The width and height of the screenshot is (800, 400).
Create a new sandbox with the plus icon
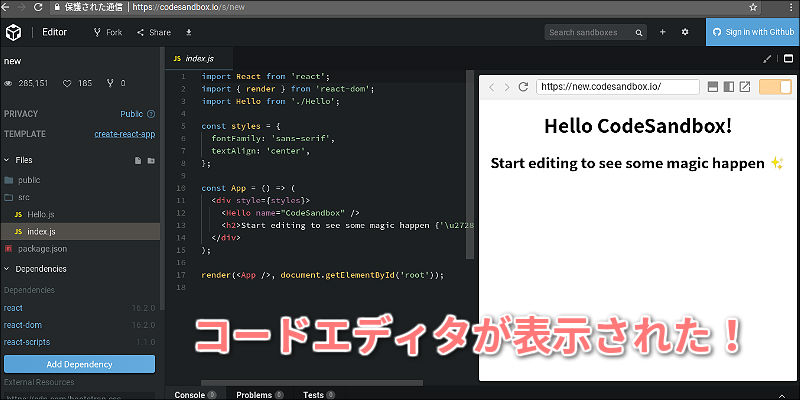click(663, 32)
